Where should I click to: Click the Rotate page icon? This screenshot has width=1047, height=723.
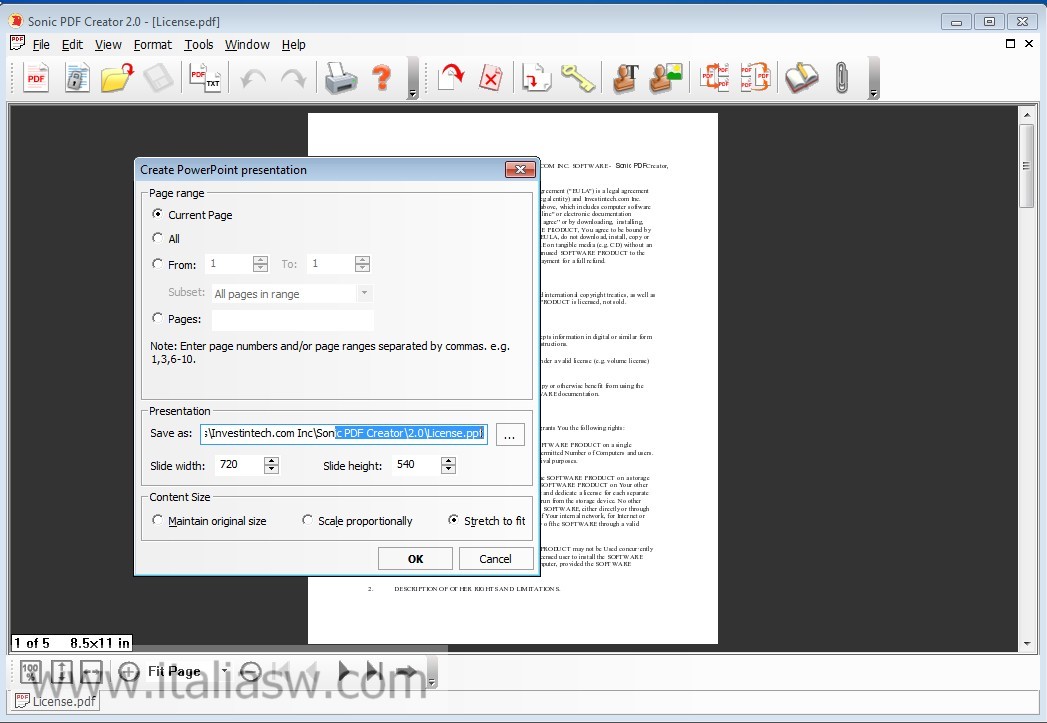click(x=451, y=77)
